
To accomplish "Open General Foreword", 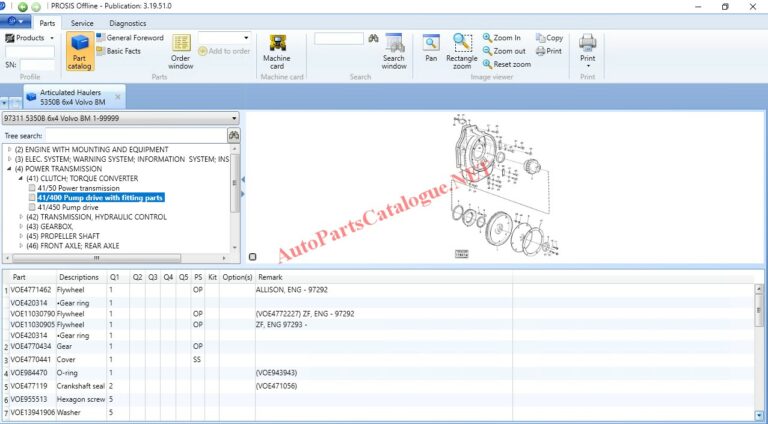I will pyautogui.click(x=130, y=38).
